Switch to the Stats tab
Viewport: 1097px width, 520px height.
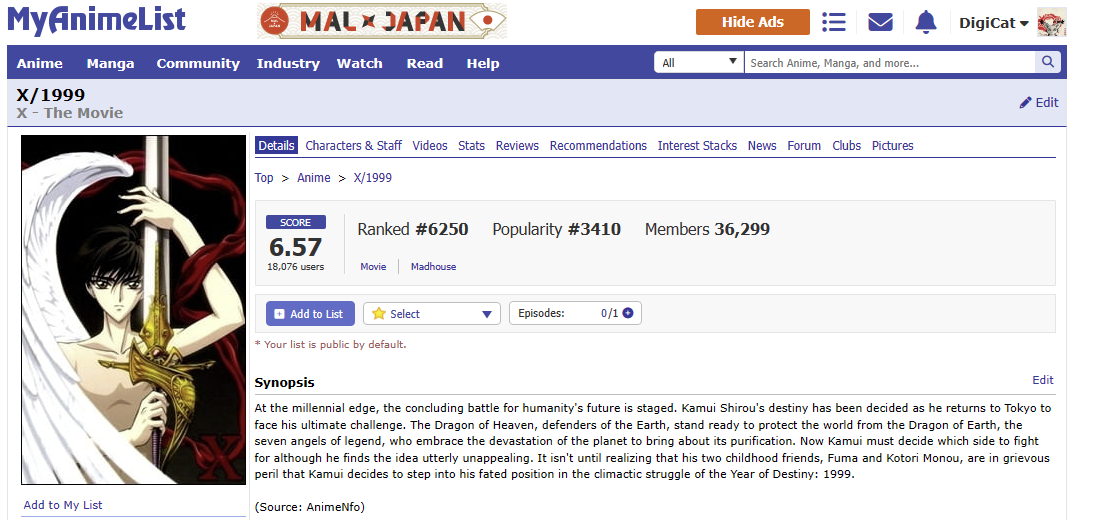point(472,146)
